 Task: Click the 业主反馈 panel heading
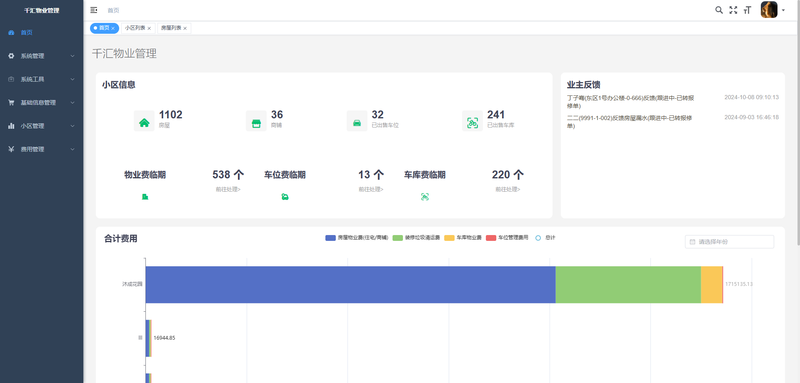[583, 85]
